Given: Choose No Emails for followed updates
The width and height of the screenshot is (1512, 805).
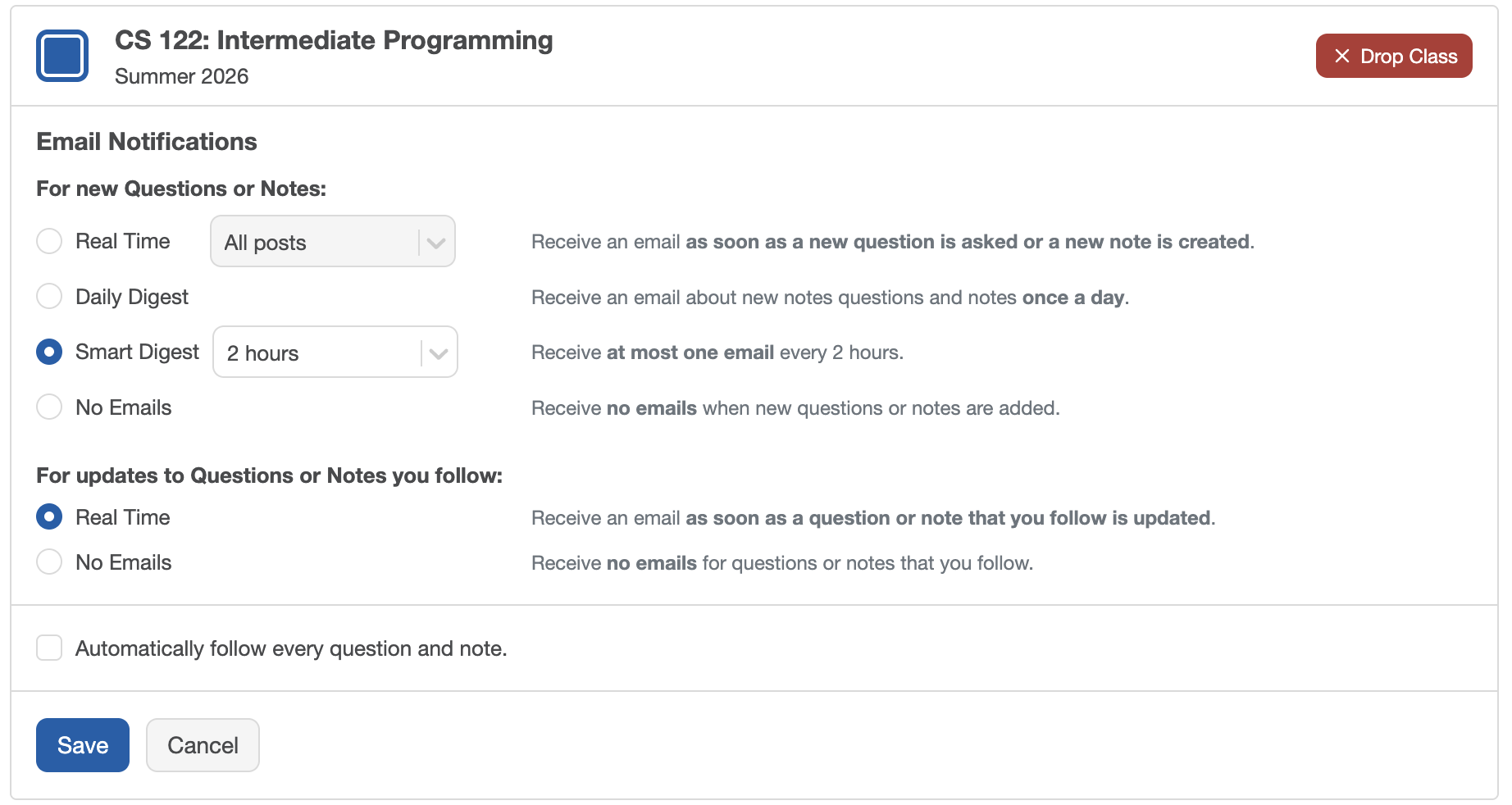Looking at the screenshot, I should [x=49, y=562].
